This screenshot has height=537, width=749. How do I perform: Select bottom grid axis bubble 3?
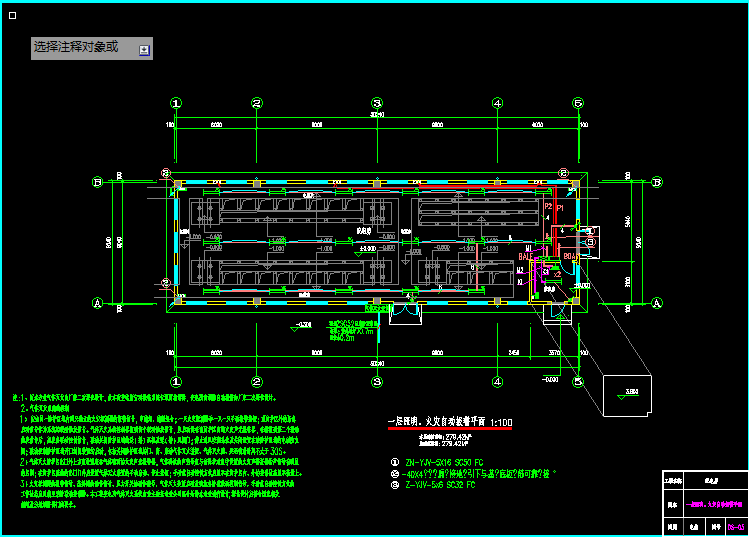coord(377,382)
